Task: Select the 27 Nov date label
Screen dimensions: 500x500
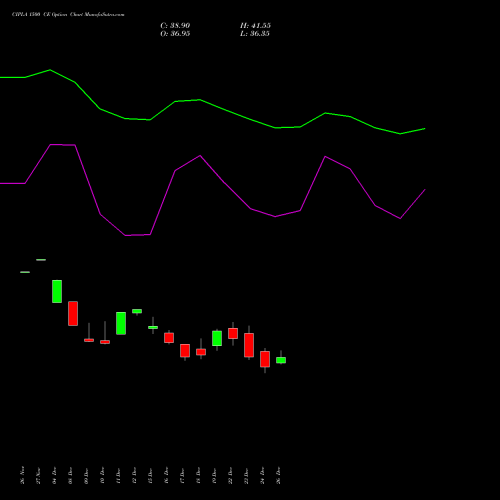Action: 38,475
